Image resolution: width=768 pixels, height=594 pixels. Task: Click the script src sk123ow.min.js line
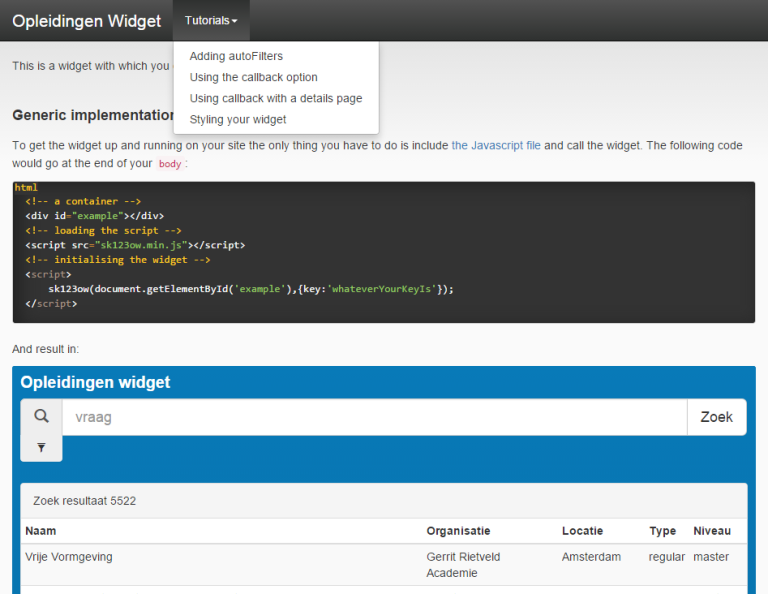[x=135, y=245]
